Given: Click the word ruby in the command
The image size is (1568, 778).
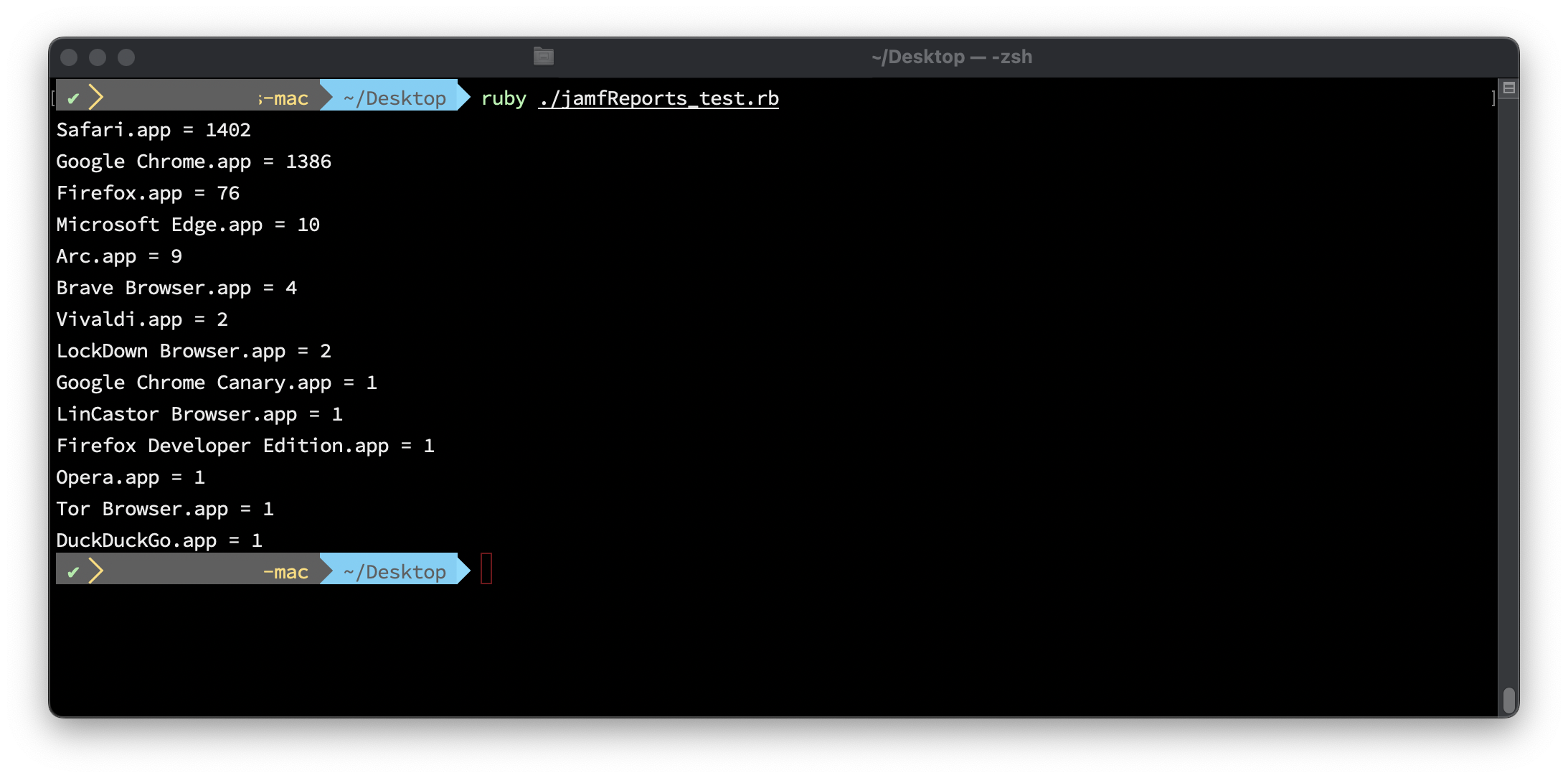Looking at the screenshot, I should 504,98.
